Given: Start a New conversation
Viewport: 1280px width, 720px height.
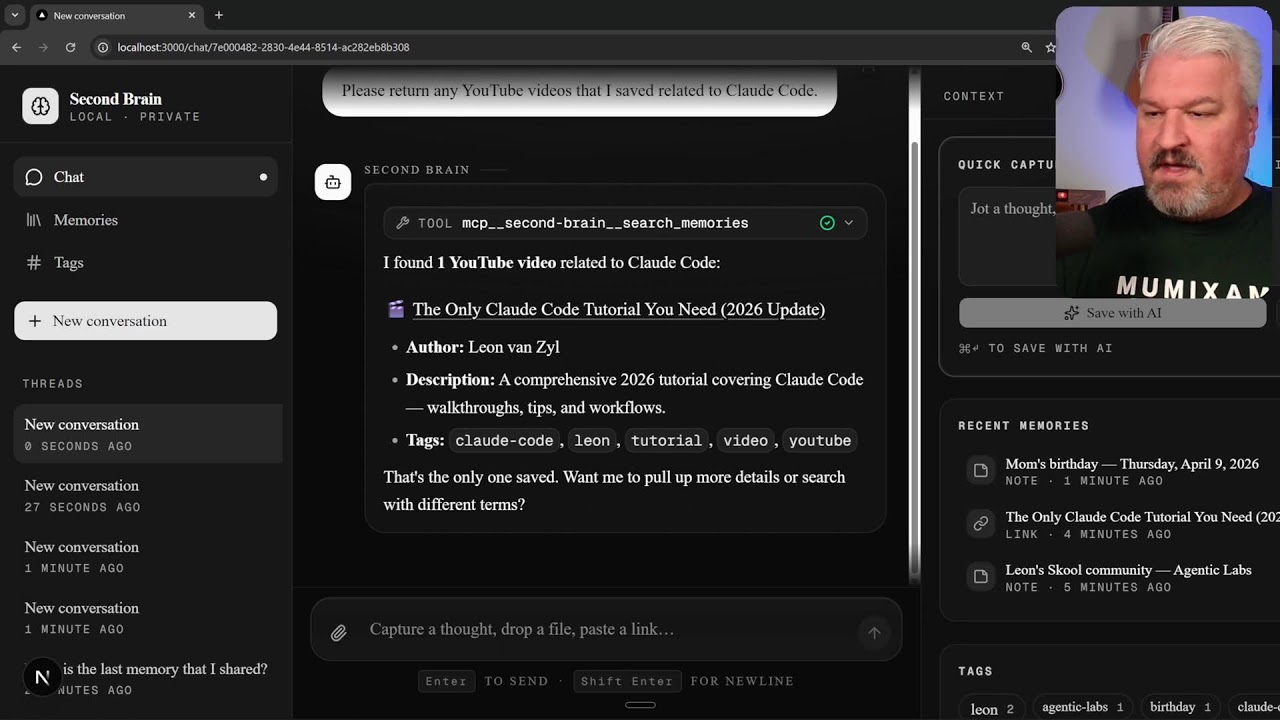Looking at the screenshot, I should pyautogui.click(x=146, y=321).
